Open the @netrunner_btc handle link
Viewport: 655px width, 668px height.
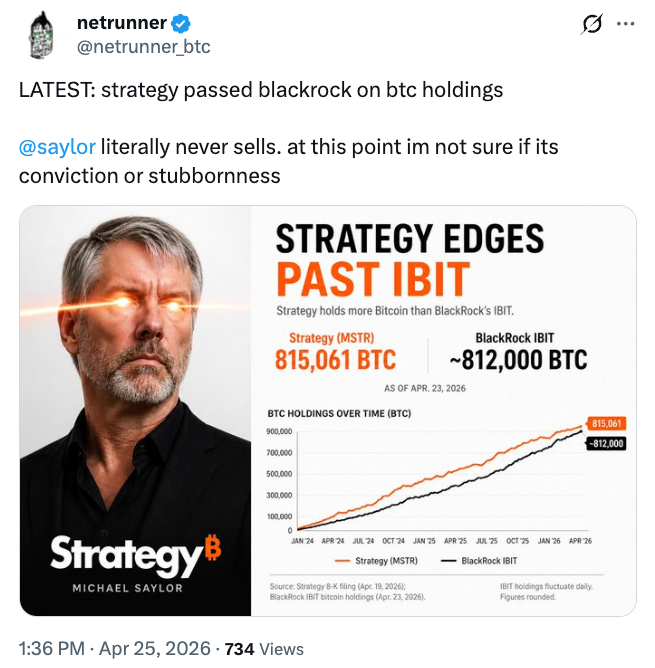point(143,46)
